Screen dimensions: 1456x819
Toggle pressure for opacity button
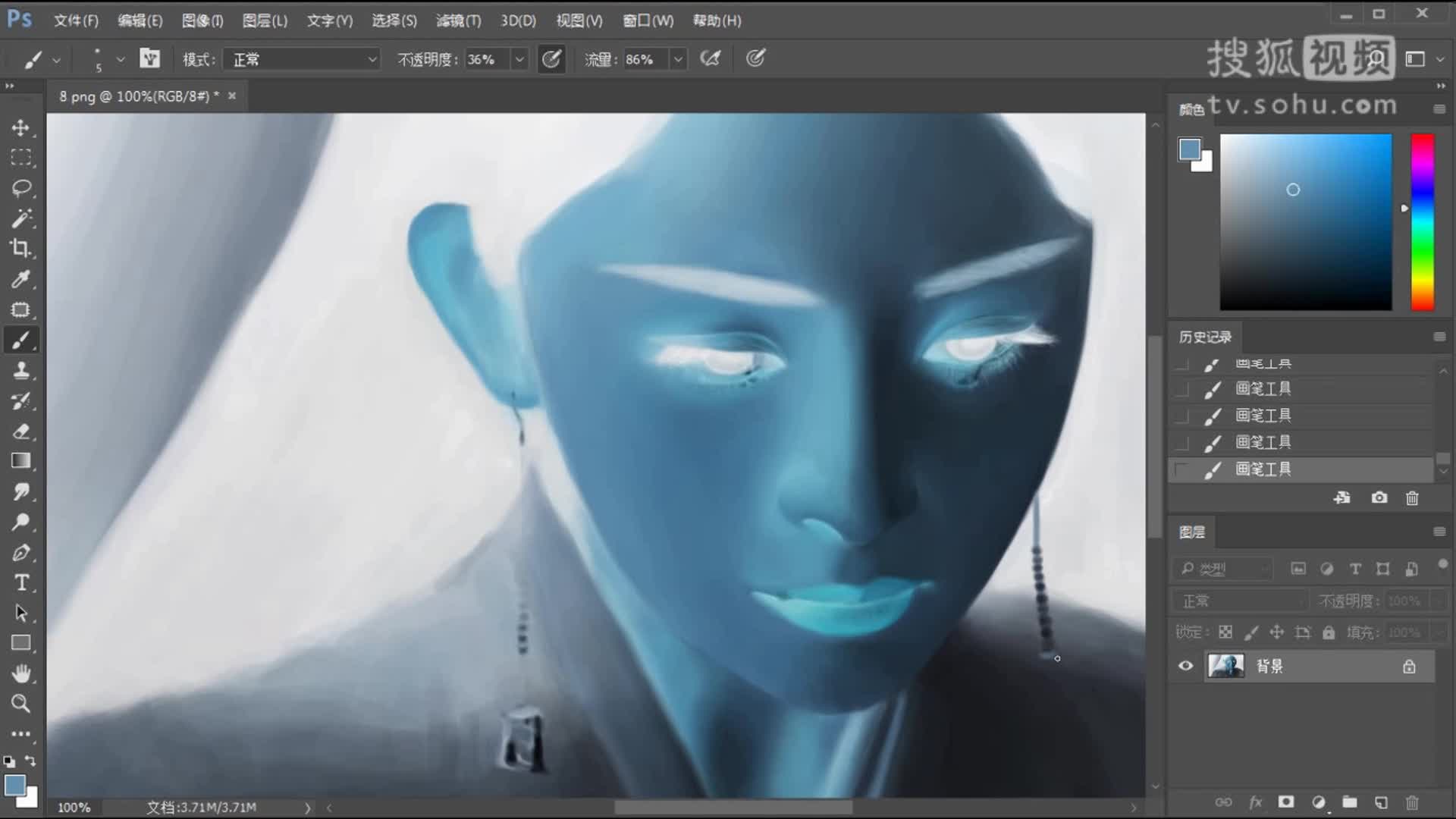[x=551, y=58]
